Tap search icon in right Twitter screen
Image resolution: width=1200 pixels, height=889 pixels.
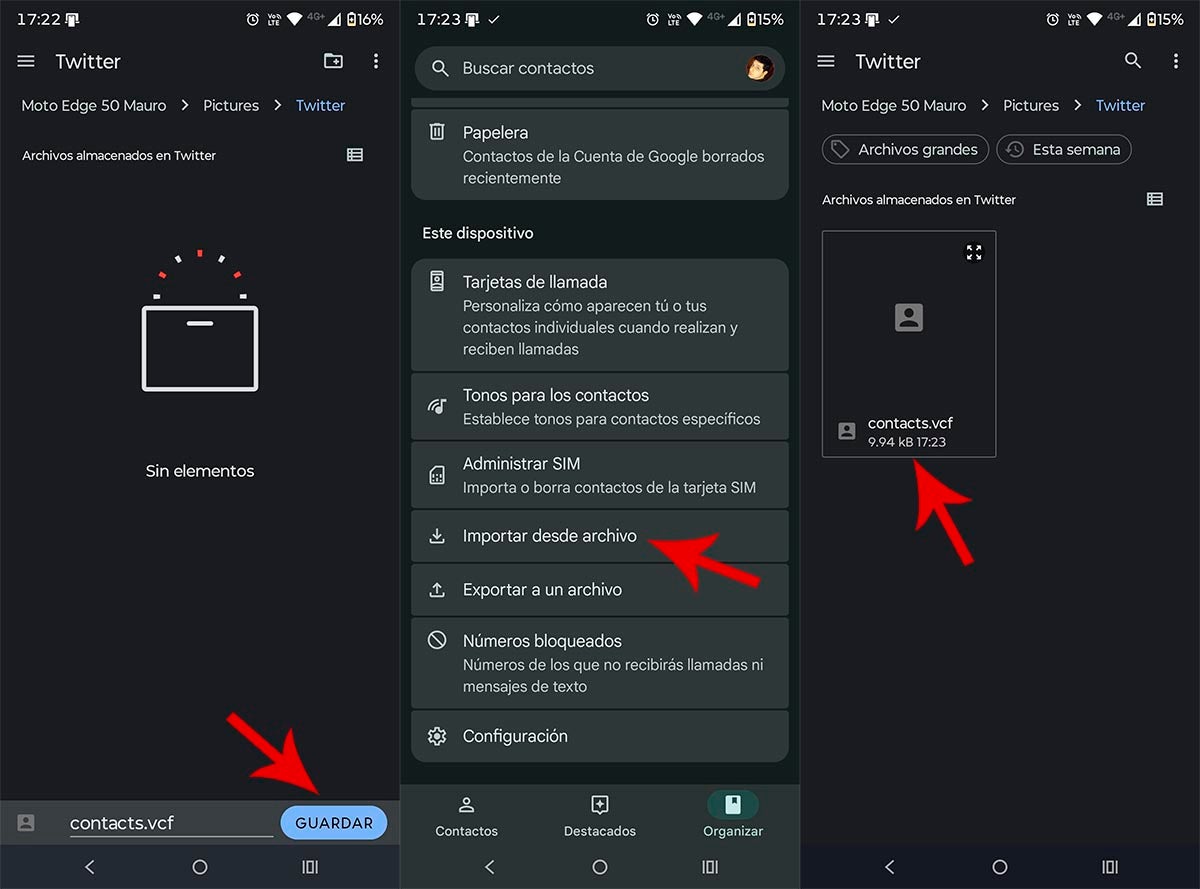(1133, 61)
